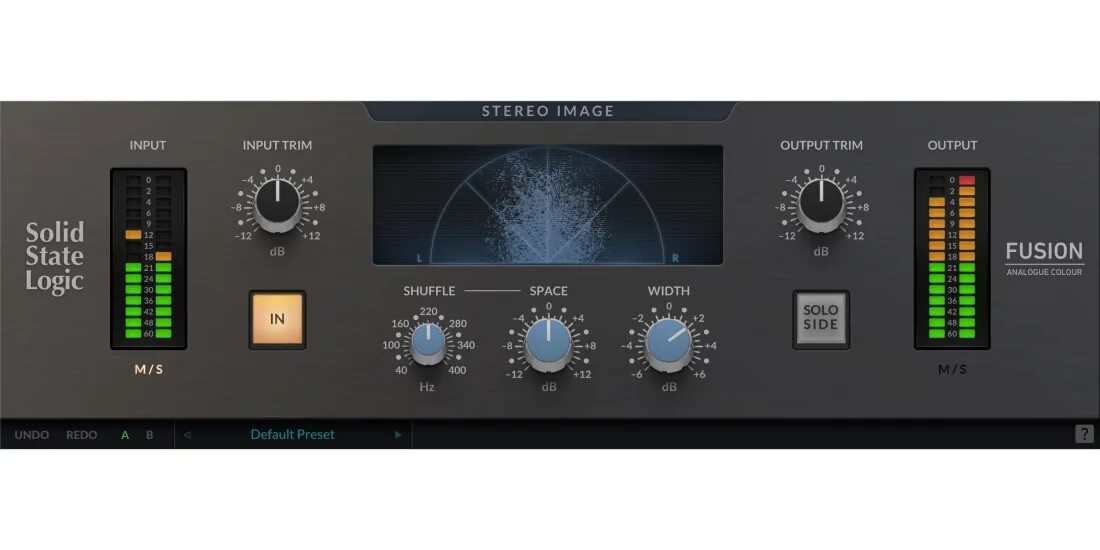Click the −12 mark on Input Trim knob
Image resolution: width=1100 pixels, height=550 pixels.
click(x=242, y=236)
